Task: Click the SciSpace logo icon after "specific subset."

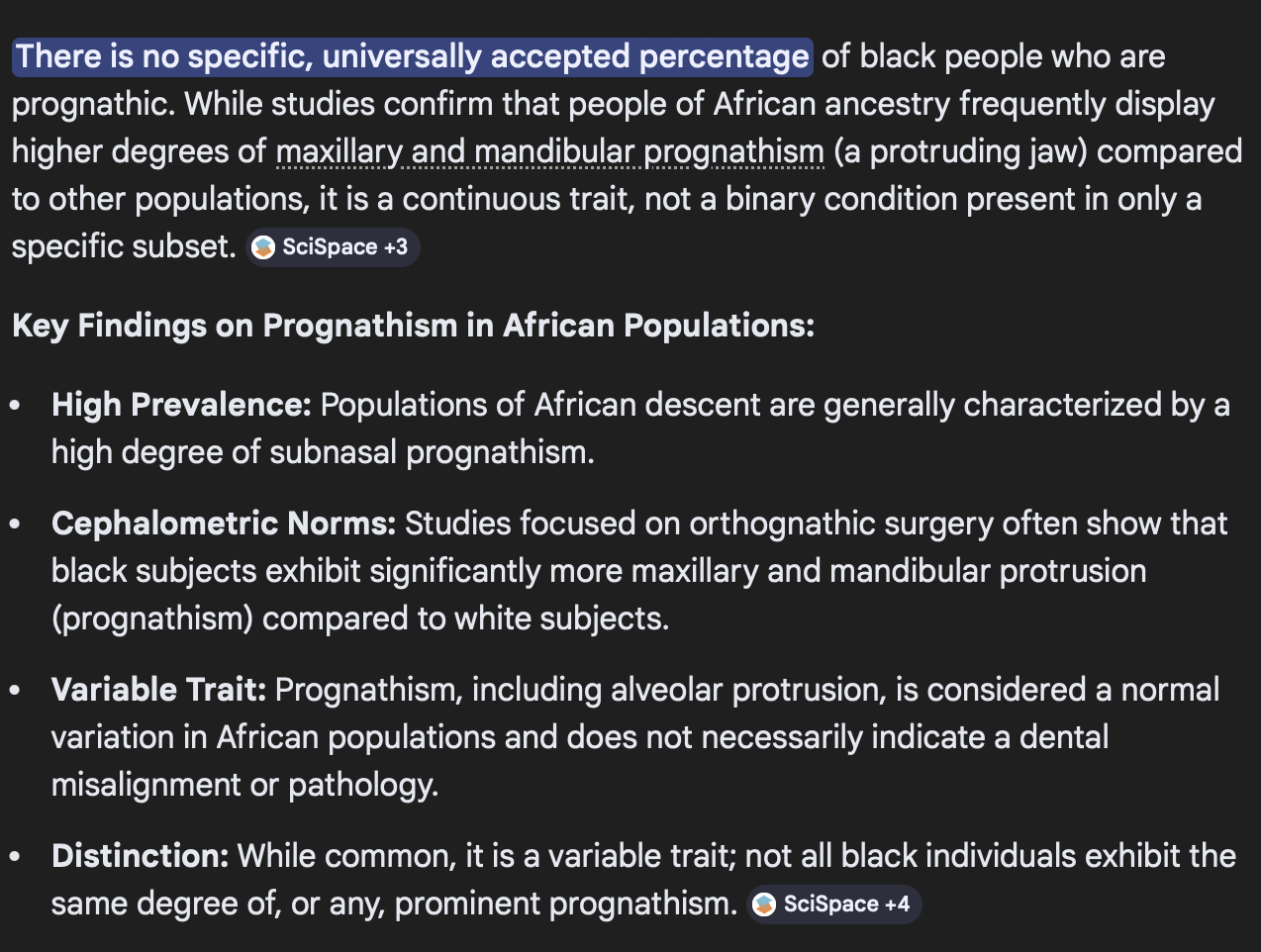Action: point(263,247)
